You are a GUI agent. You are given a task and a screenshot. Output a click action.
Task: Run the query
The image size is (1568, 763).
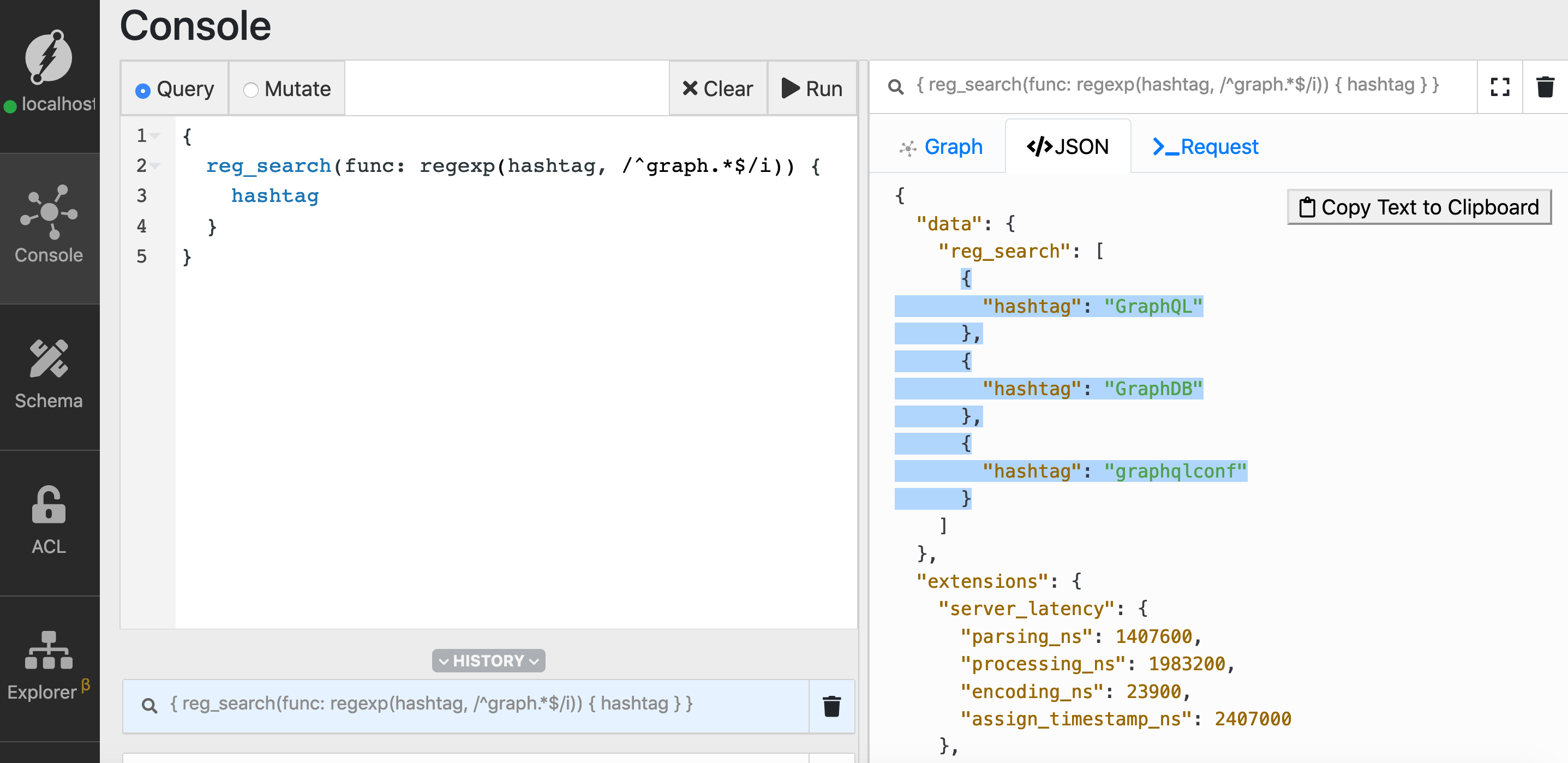click(x=812, y=89)
